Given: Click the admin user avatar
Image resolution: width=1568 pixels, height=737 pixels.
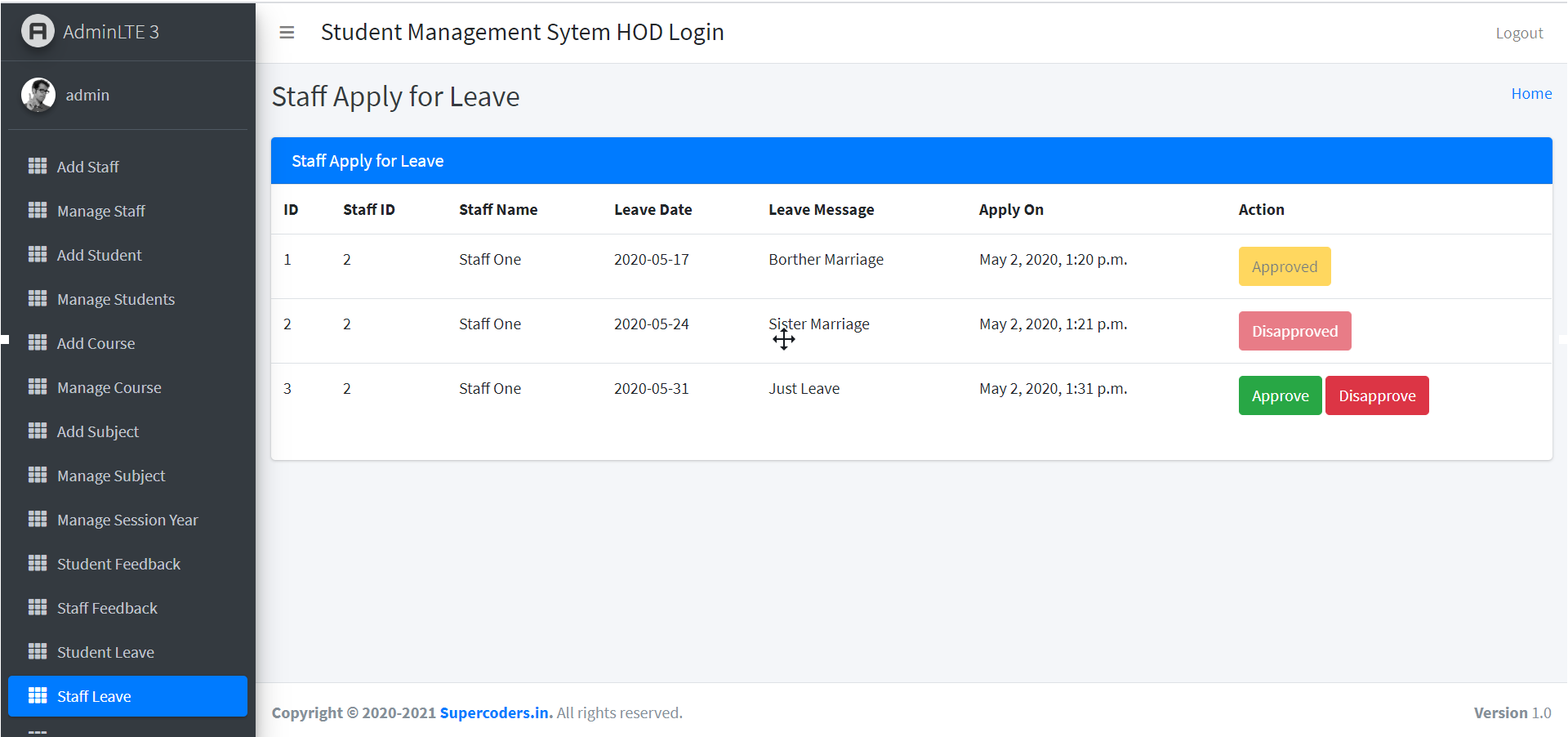Looking at the screenshot, I should tap(38, 95).
